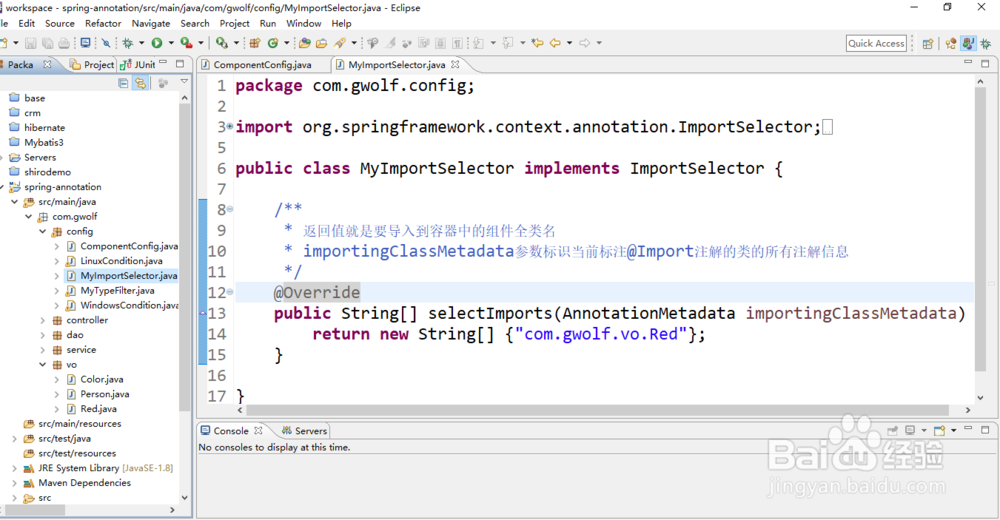The width and height of the screenshot is (1000, 520).
Task: Click the Save toolbar icon
Action: point(31,43)
